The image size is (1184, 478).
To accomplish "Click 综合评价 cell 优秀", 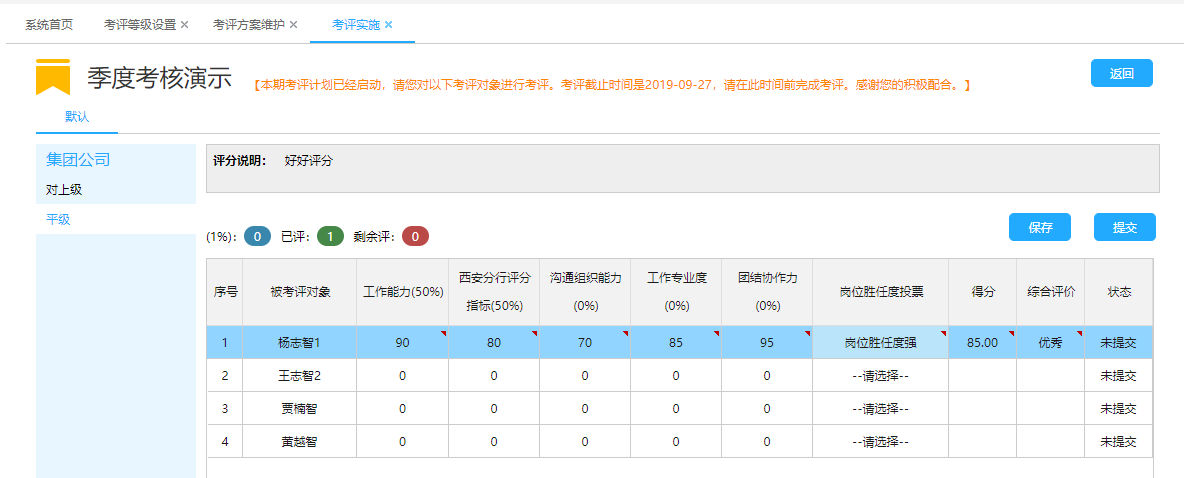I will [1050, 343].
